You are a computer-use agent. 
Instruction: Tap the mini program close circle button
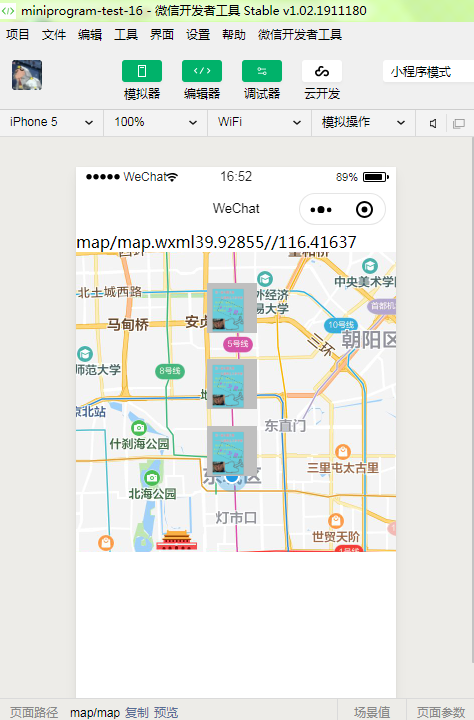pos(364,210)
